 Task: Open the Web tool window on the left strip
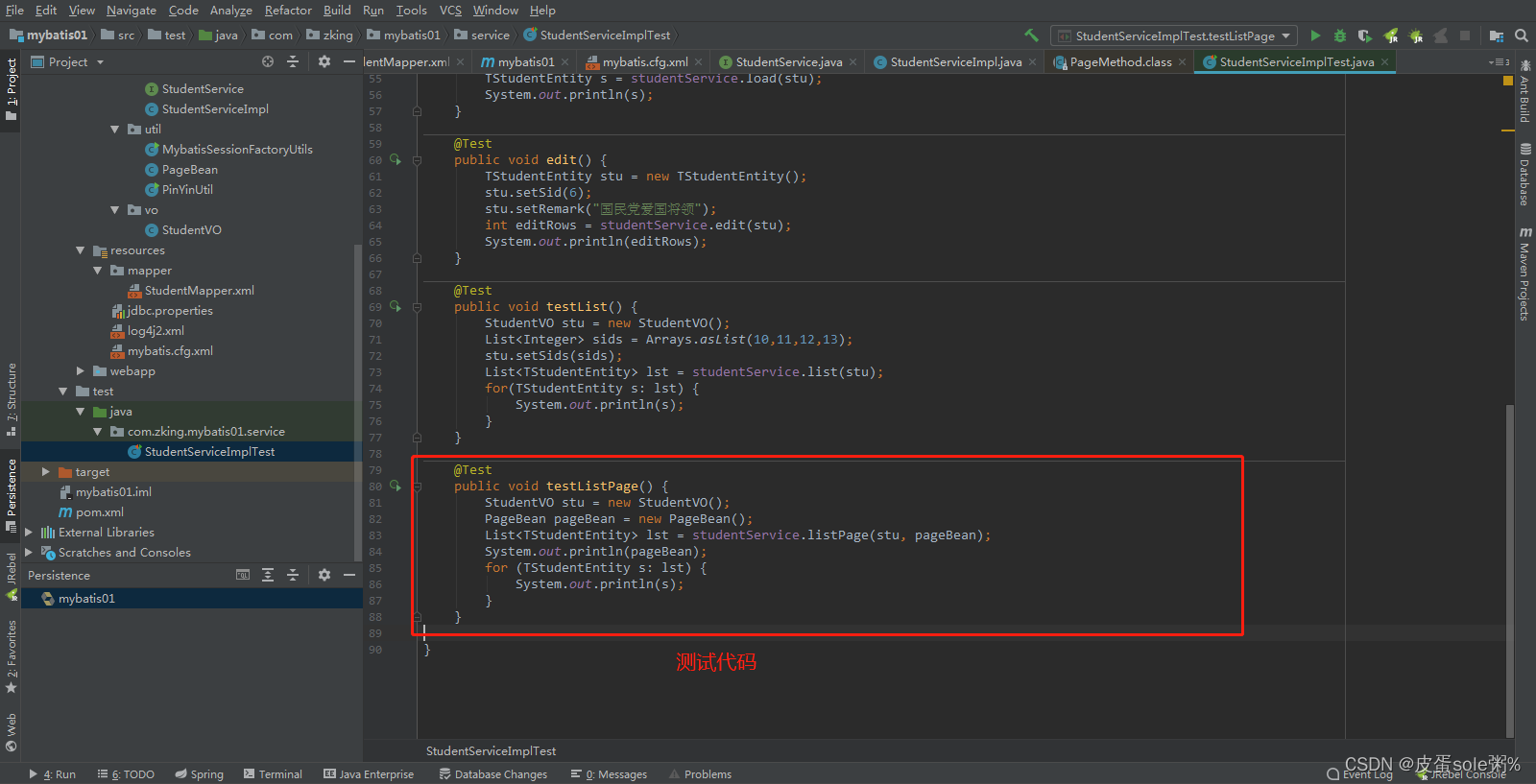pyautogui.click(x=11, y=732)
